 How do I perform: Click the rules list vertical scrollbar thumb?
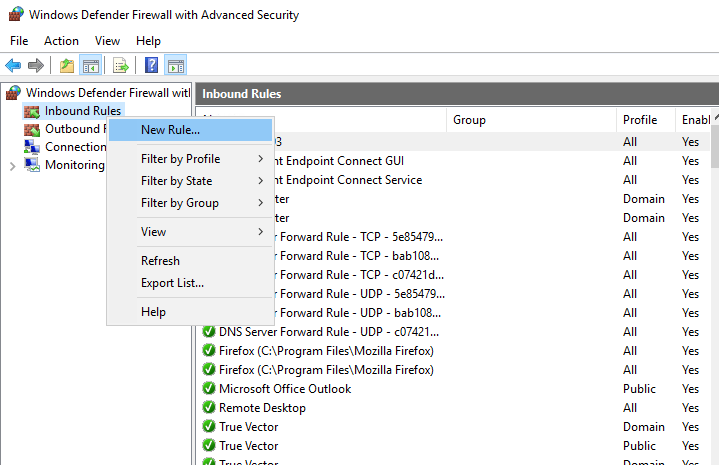pyautogui.click(x=715, y=146)
